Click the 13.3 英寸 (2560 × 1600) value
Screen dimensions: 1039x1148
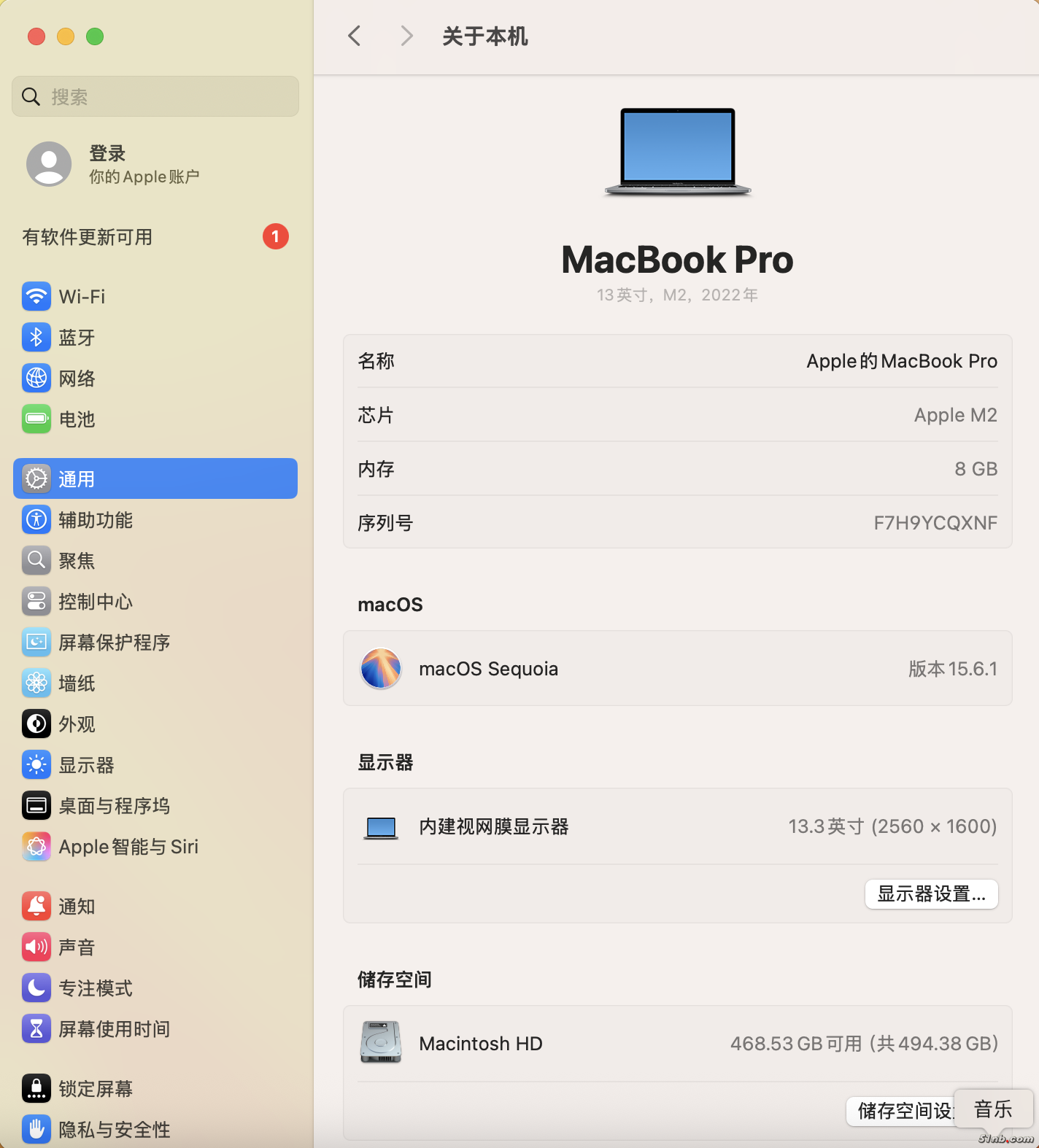point(892,826)
